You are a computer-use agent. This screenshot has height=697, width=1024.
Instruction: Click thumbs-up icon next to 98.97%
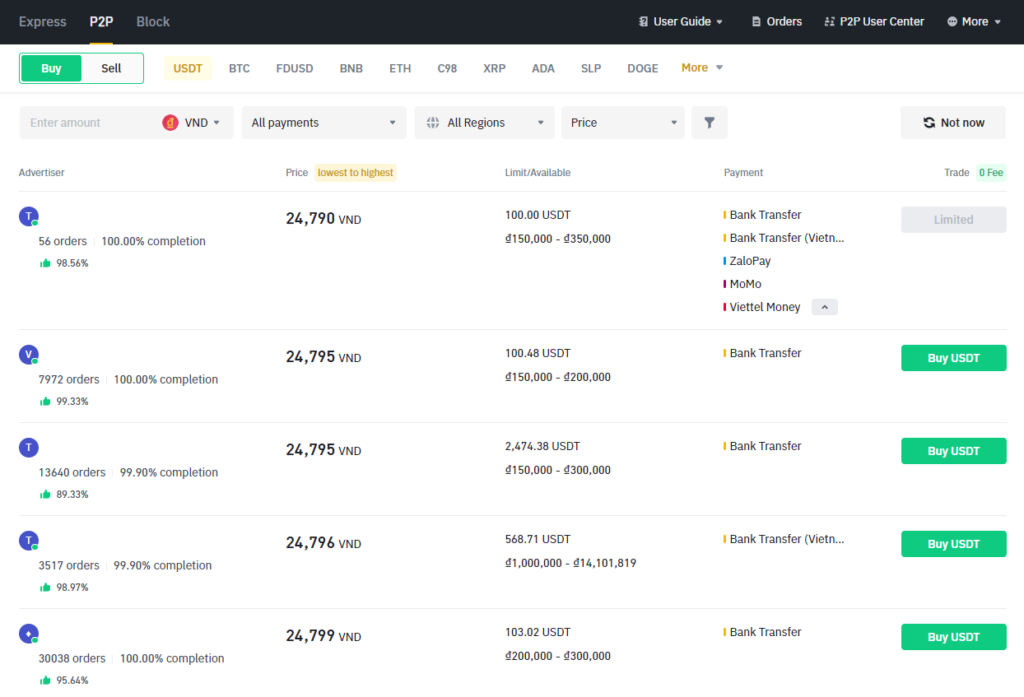point(45,587)
